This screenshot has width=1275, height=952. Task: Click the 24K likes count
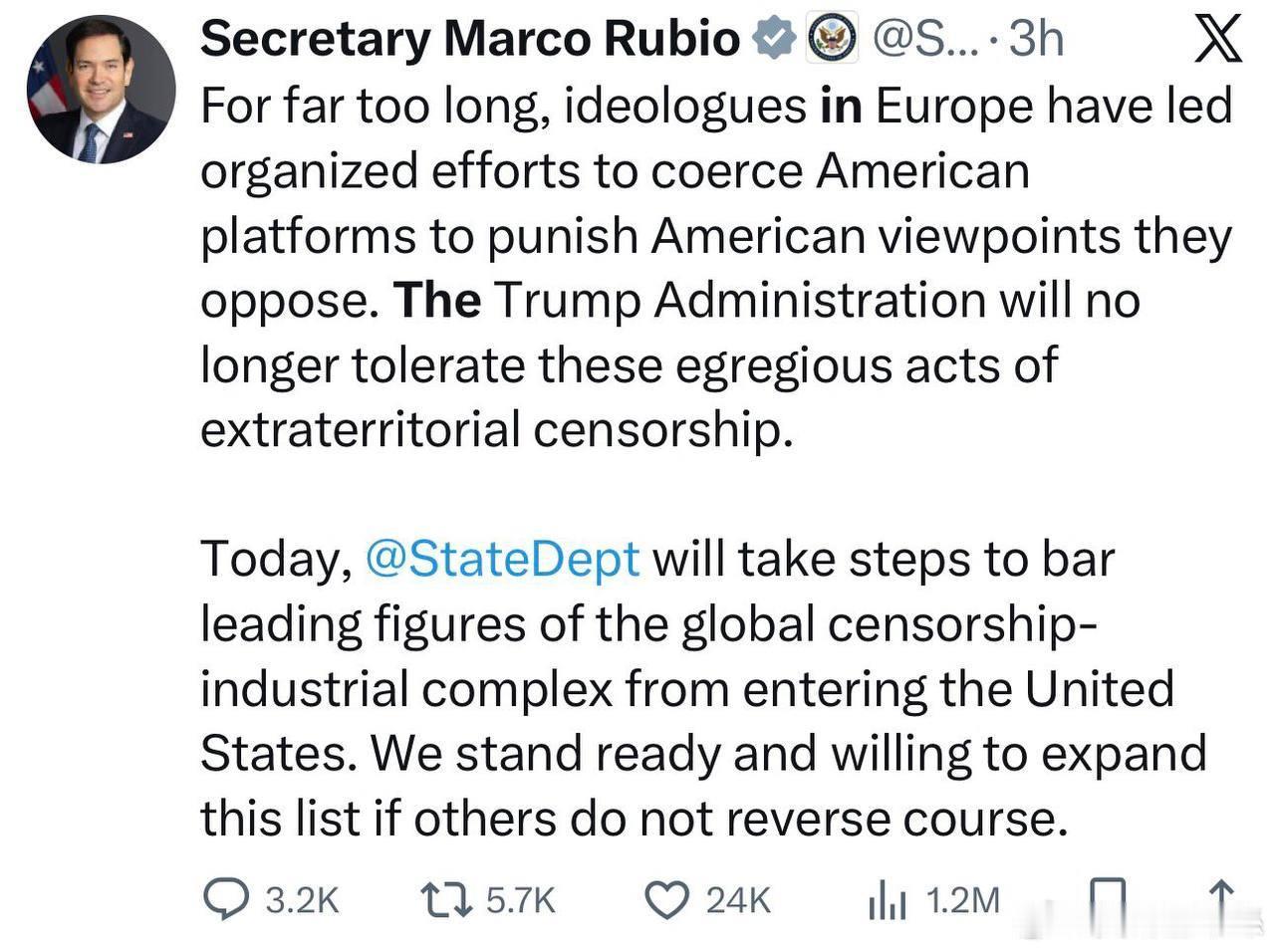click(x=737, y=899)
